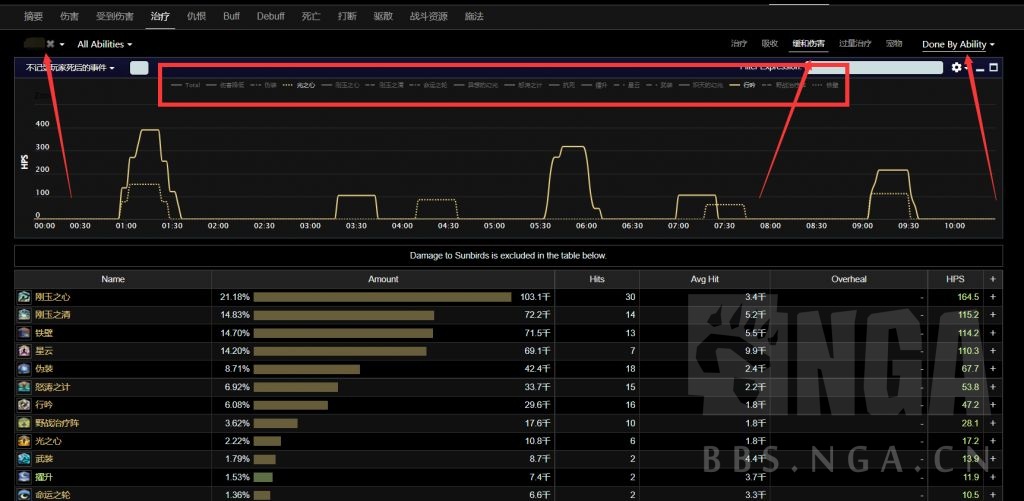Switch to the Debuff tab

coord(270,17)
